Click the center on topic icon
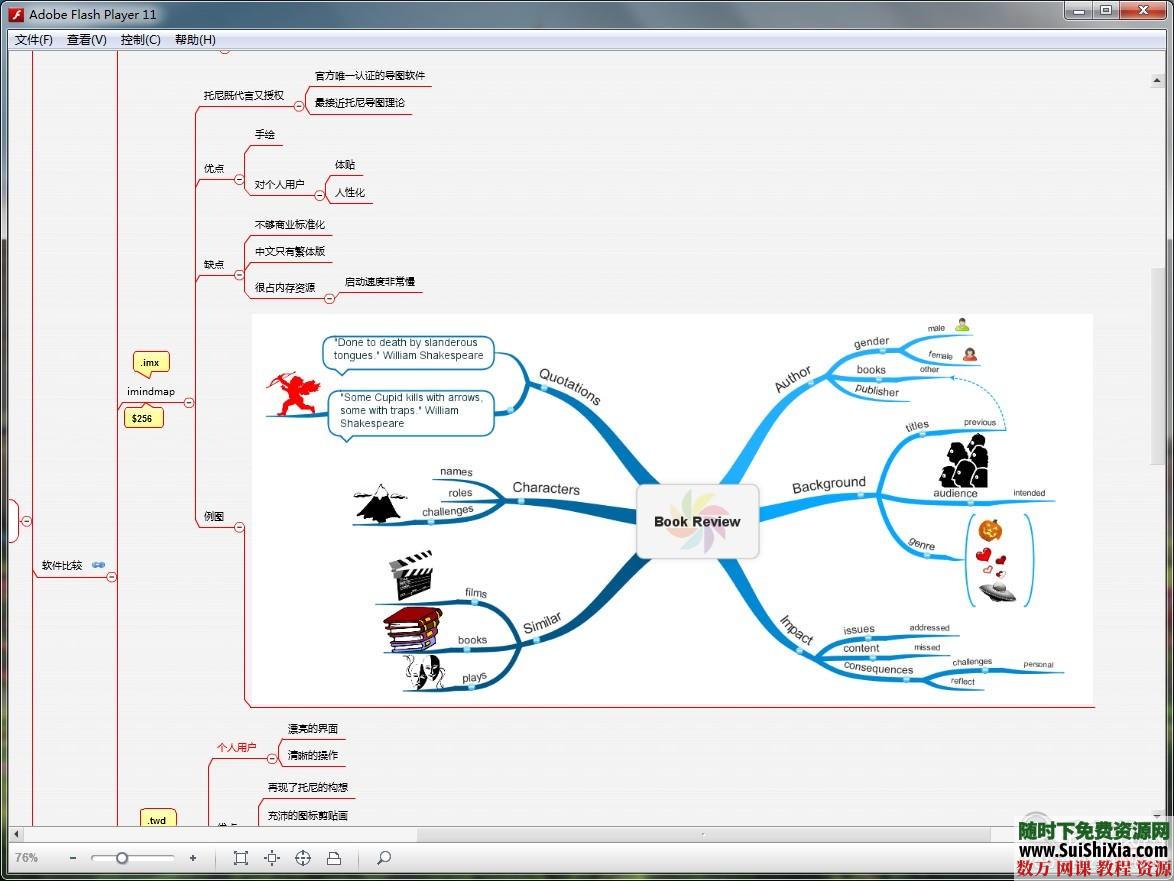 tap(272, 858)
